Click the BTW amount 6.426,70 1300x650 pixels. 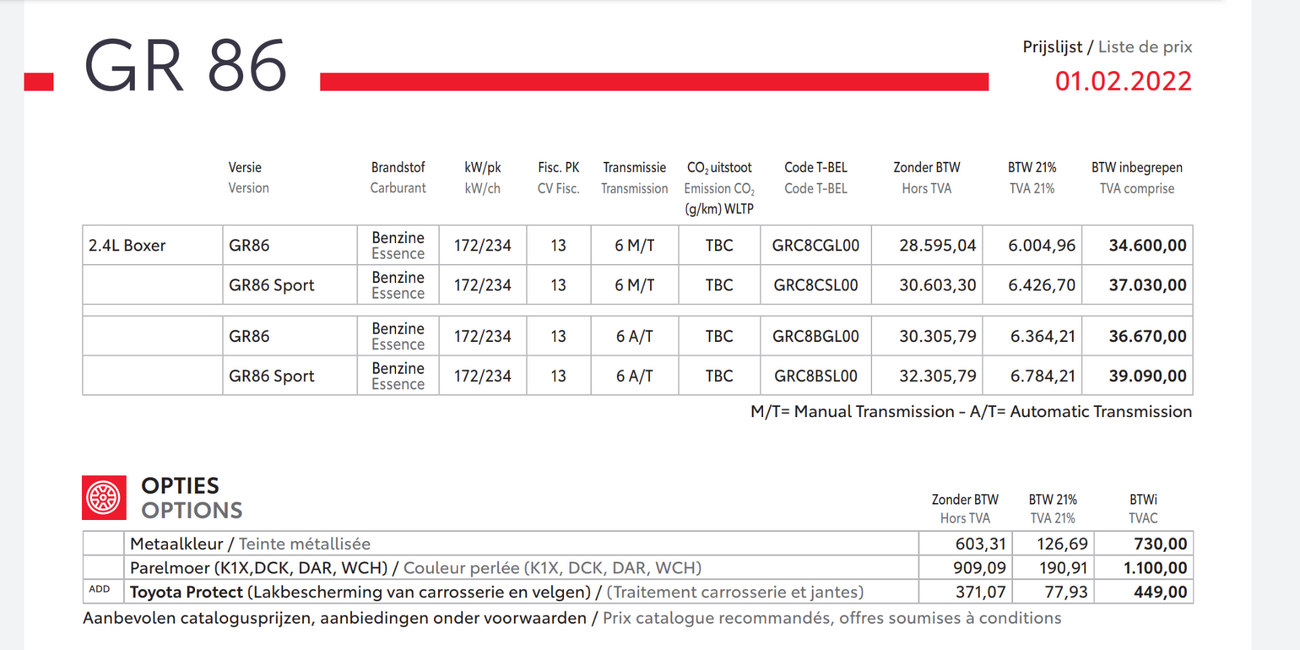1042,285
